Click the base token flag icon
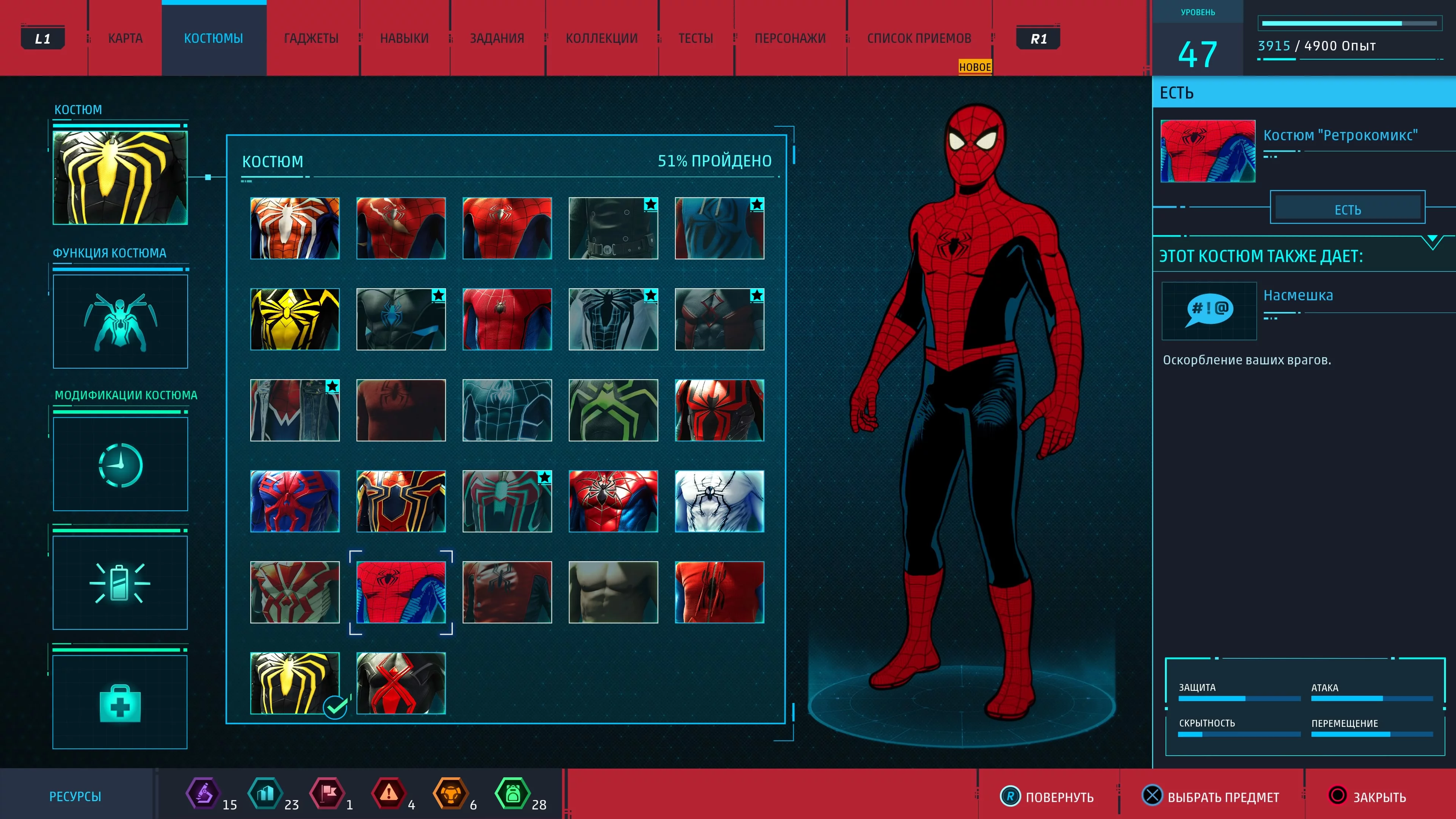Image resolution: width=1456 pixels, height=819 pixels. [x=327, y=794]
